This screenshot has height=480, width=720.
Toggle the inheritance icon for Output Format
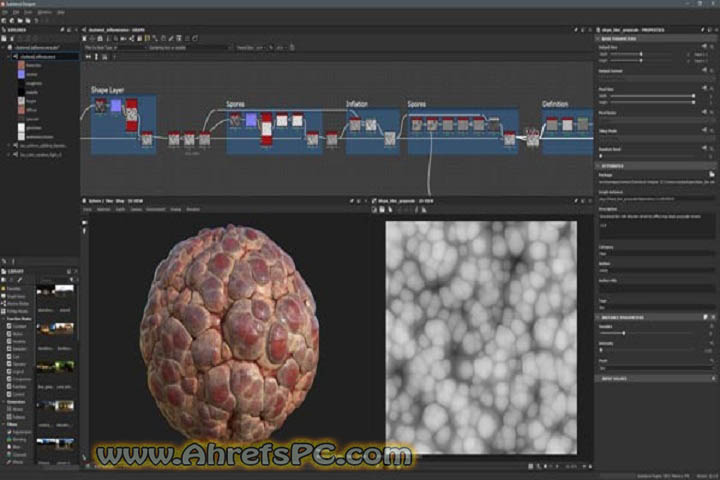tap(704, 70)
